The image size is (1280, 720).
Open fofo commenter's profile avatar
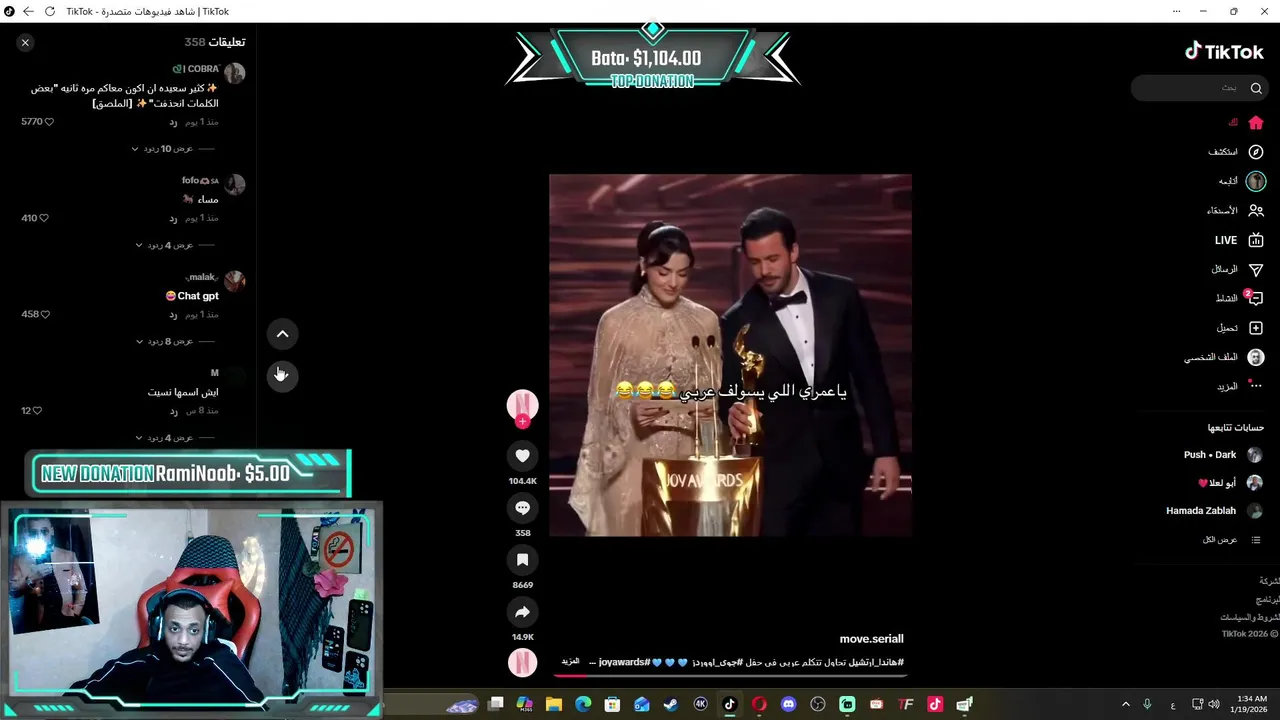pos(235,184)
